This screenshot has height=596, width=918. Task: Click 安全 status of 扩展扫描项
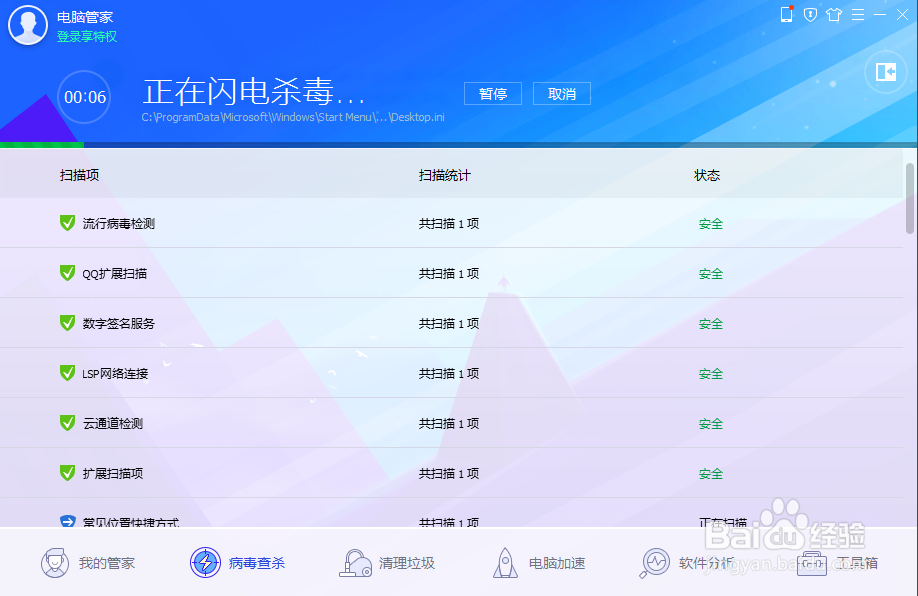(711, 473)
